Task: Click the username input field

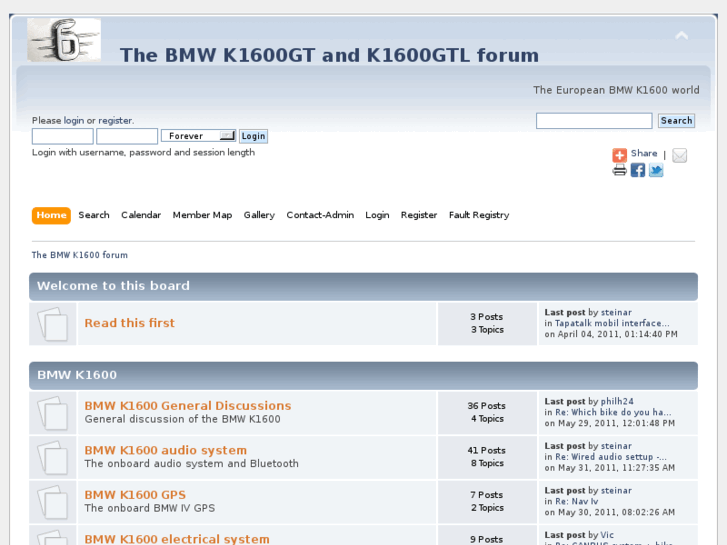Action: 63,136
